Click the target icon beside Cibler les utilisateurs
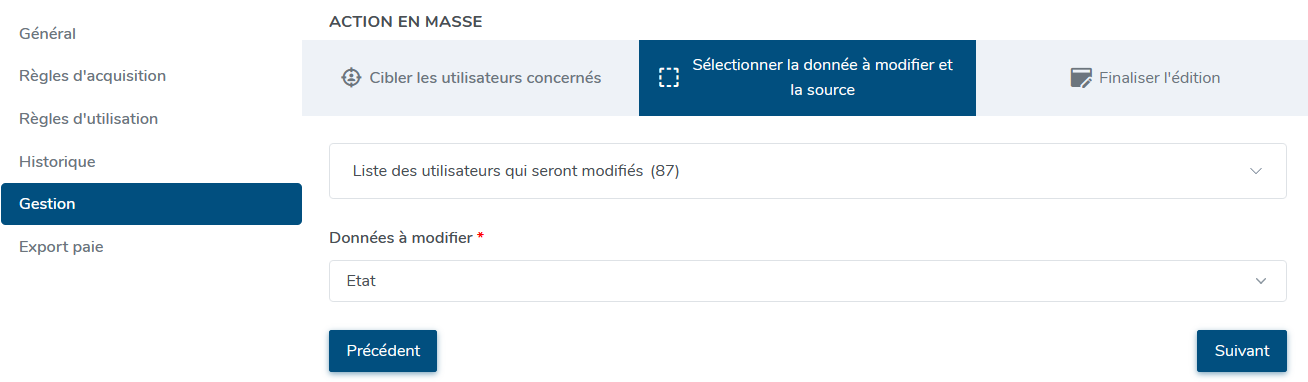Viewport: 1308px width, 382px height. [351, 77]
